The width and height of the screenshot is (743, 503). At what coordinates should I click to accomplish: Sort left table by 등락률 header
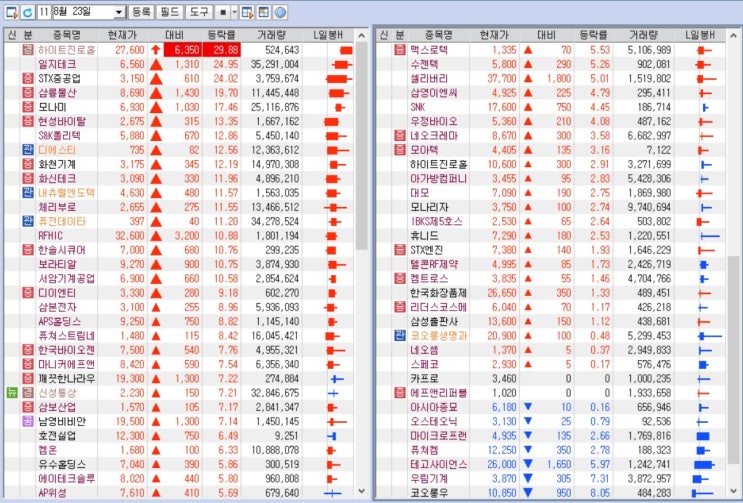click(221, 35)
